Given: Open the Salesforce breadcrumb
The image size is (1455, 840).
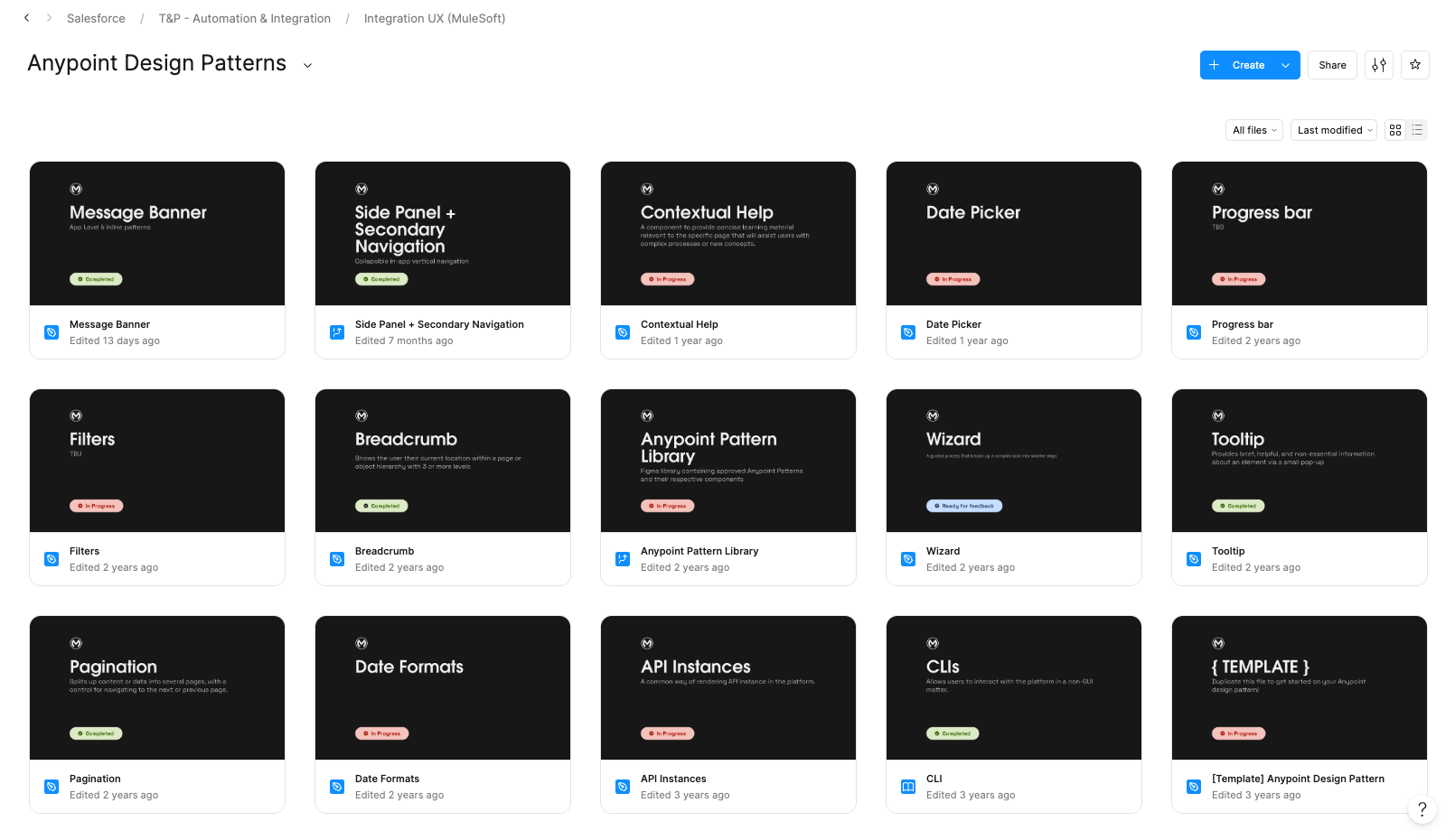Looking at the screenshot, I should click(x=96, y=18).
